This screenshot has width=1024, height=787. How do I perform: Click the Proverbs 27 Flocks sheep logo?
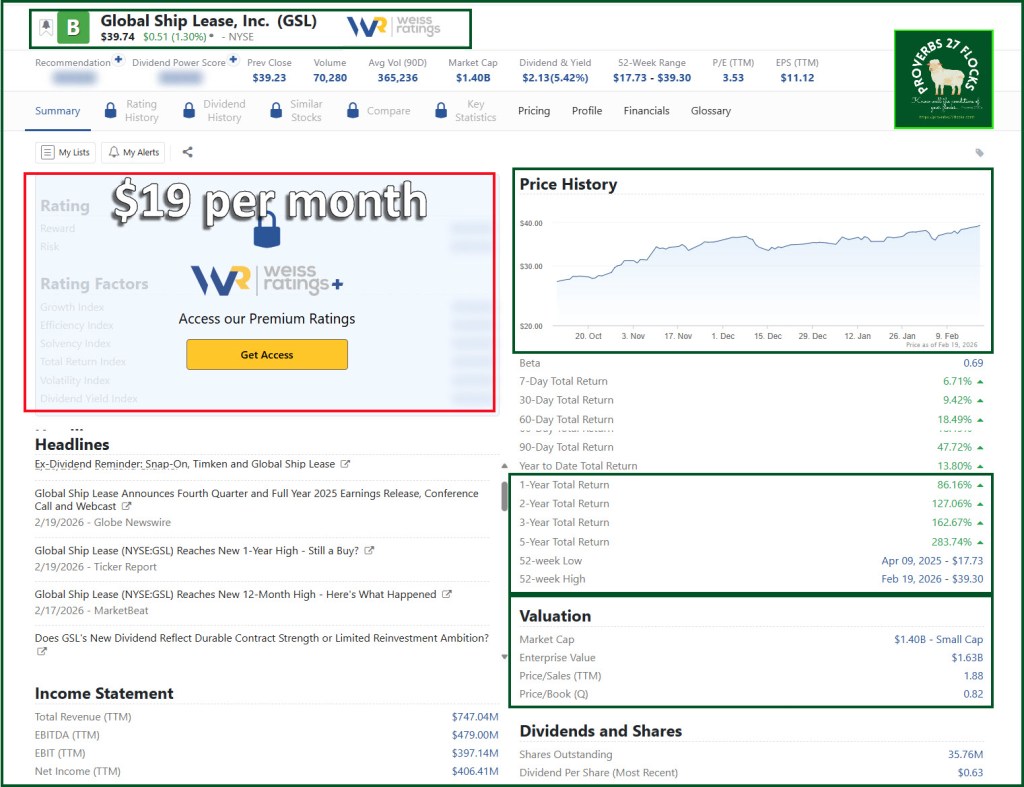943,79
